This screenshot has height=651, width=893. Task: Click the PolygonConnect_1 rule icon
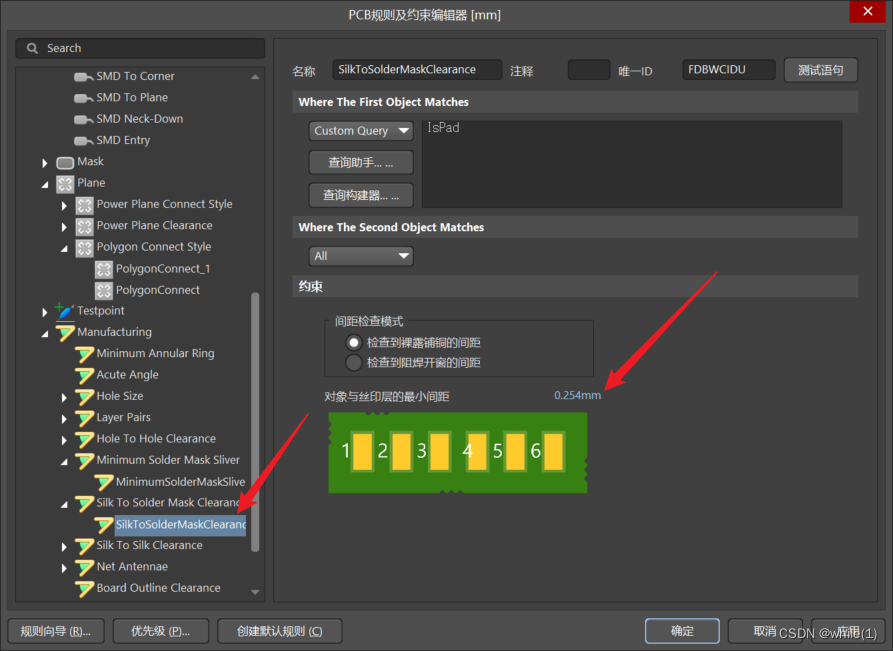[104, 269]
